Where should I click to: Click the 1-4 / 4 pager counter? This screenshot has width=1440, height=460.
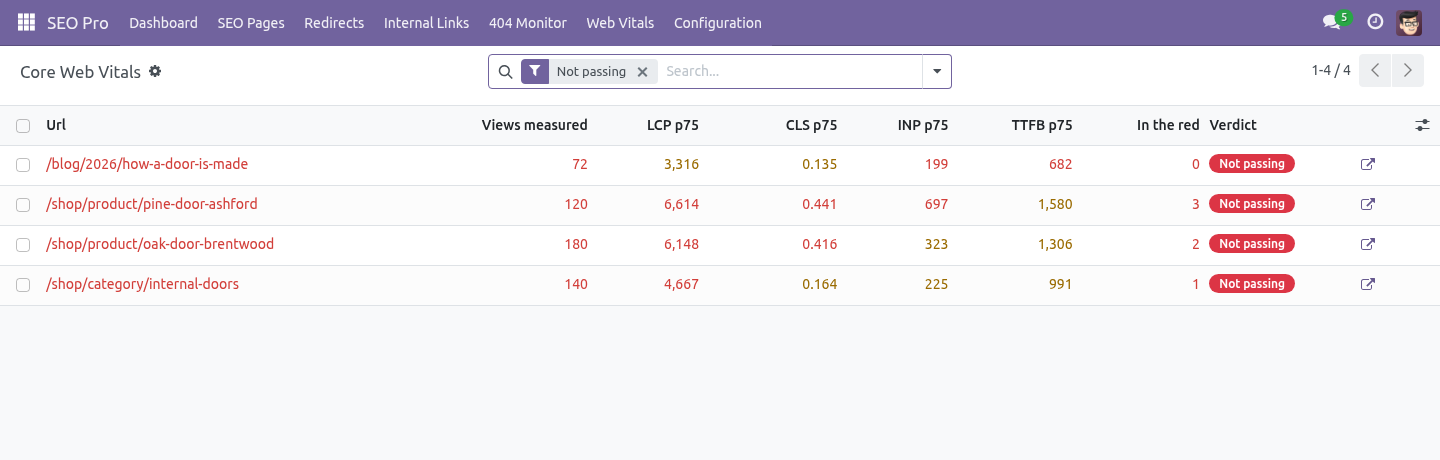[x=1331, y=70]
